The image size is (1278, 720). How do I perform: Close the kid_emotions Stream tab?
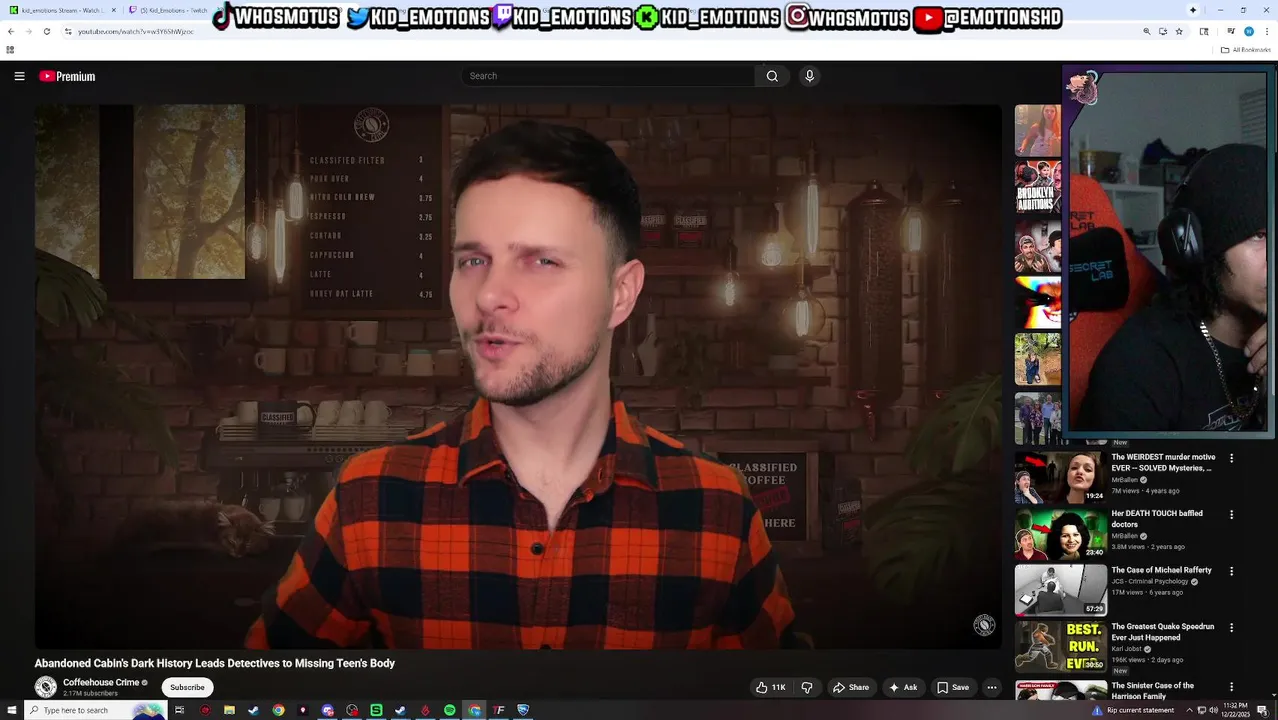[113, 10]
